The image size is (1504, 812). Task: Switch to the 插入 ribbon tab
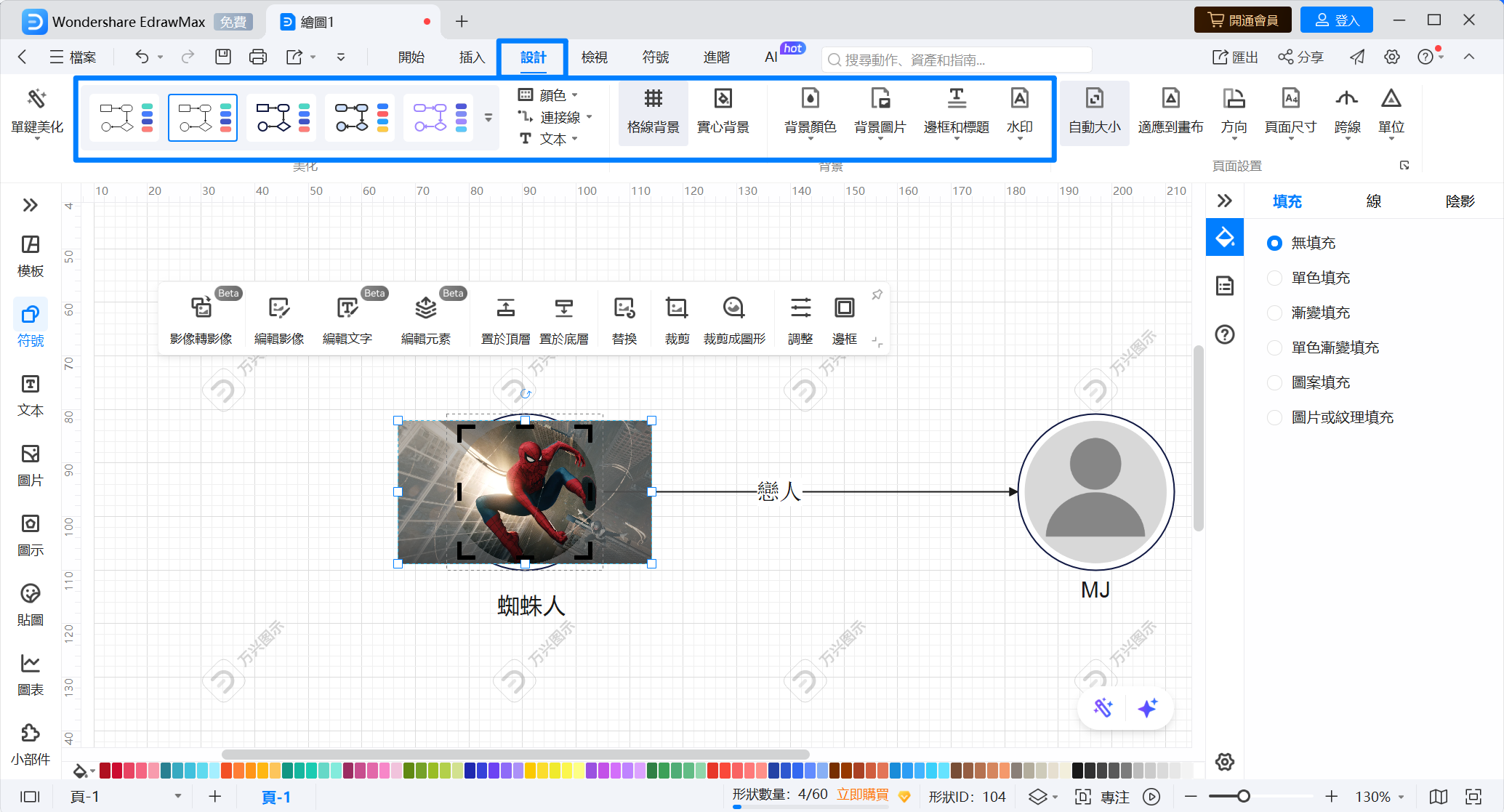(x=472, y=57)
